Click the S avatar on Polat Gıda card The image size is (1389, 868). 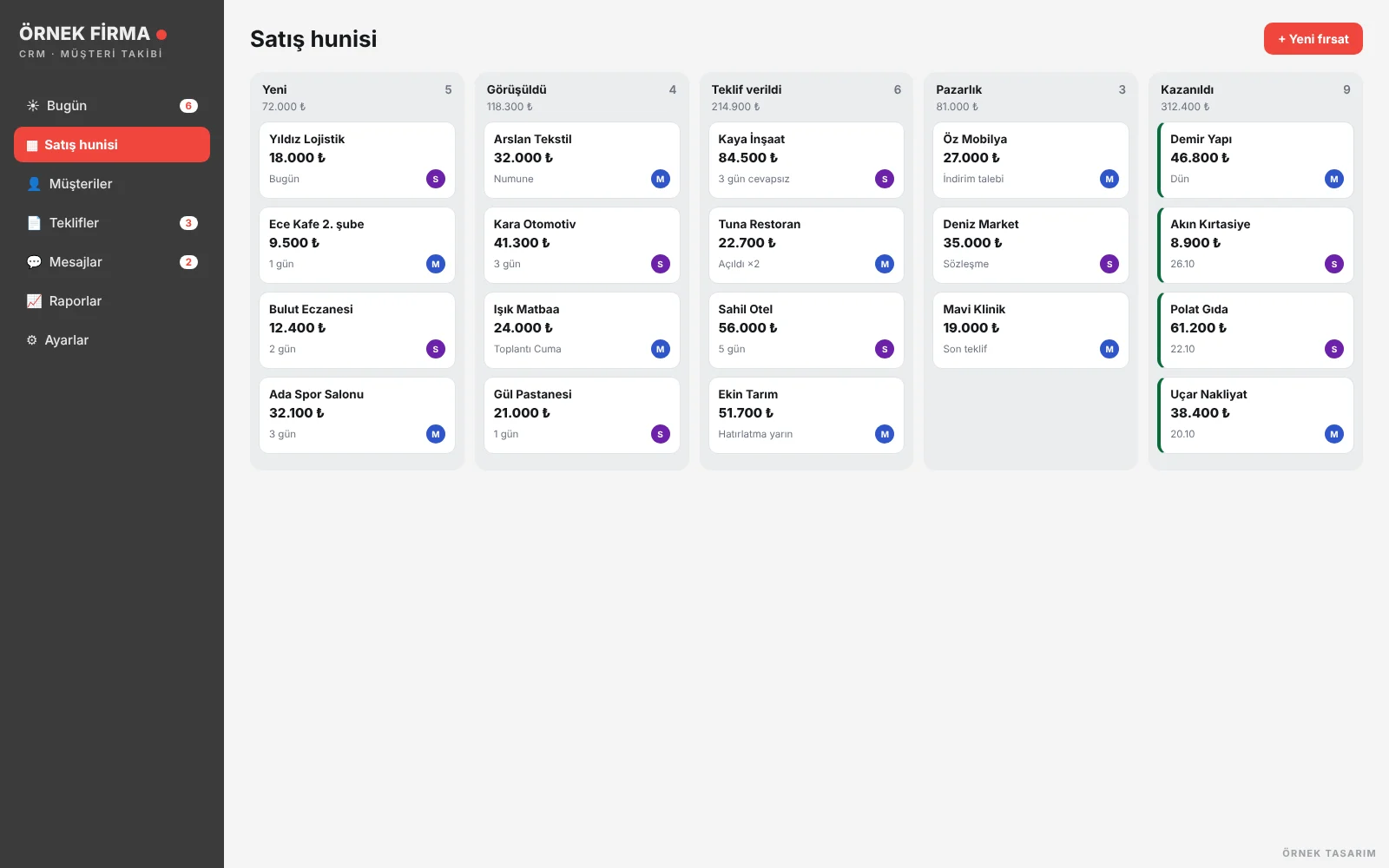(1334, 349)
